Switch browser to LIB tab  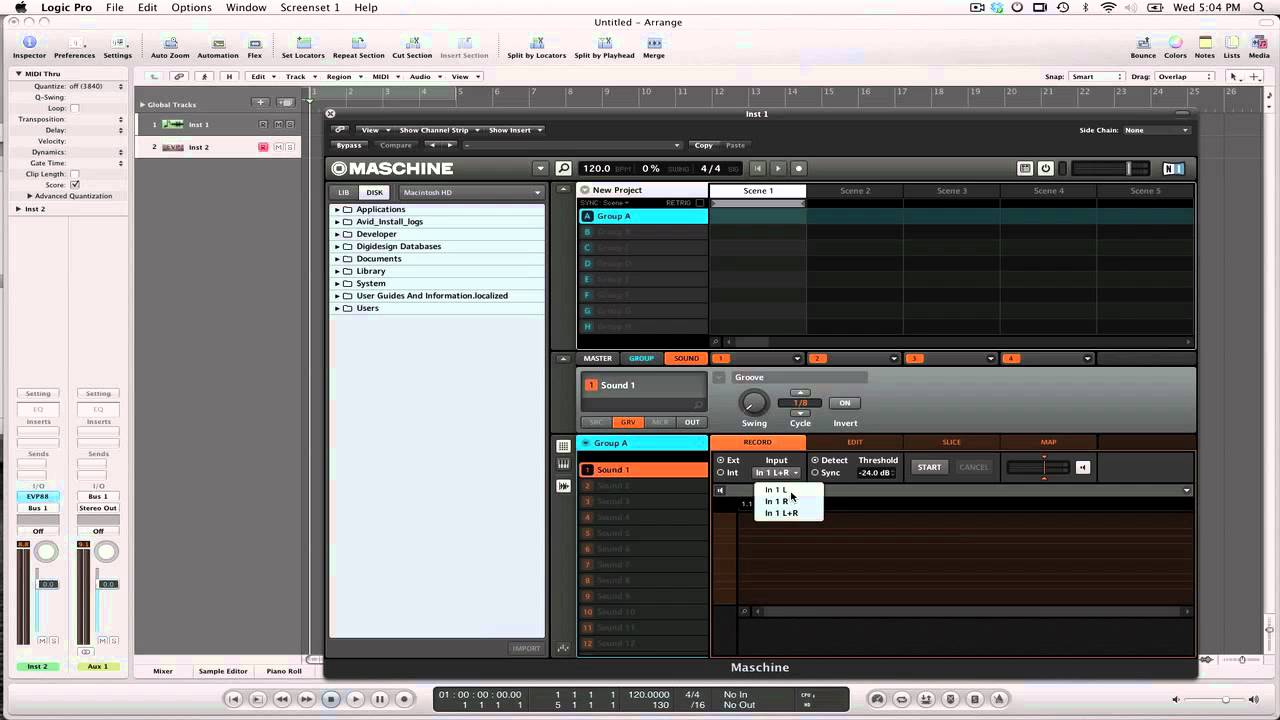(x=344, y=193)
